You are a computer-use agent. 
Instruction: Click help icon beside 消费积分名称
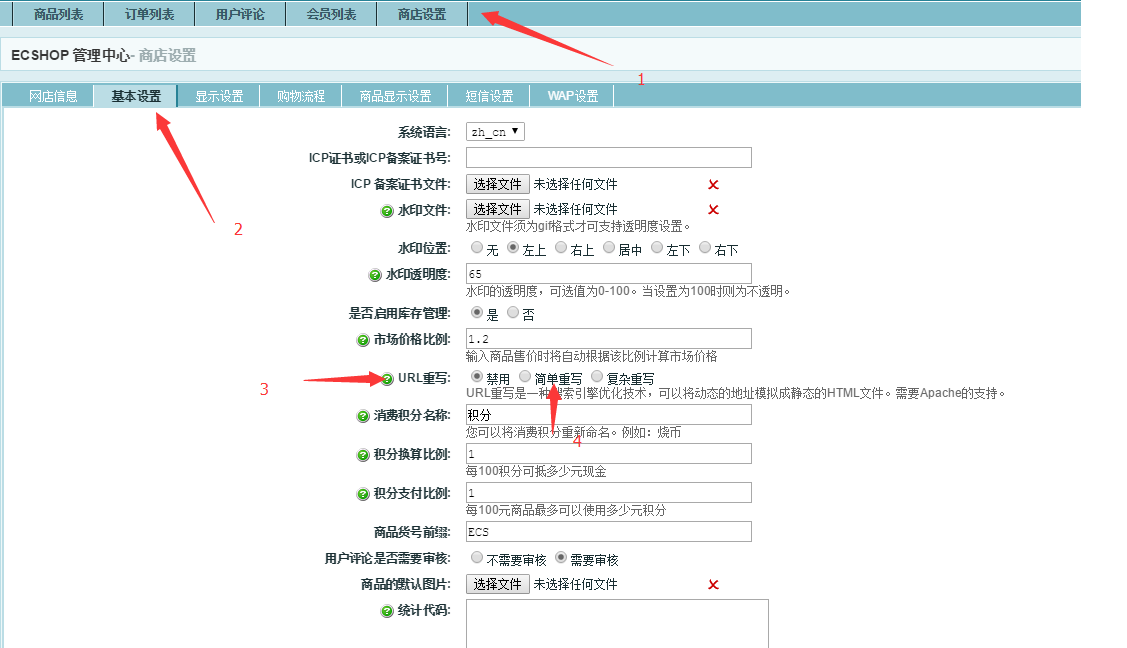(363, 416)
